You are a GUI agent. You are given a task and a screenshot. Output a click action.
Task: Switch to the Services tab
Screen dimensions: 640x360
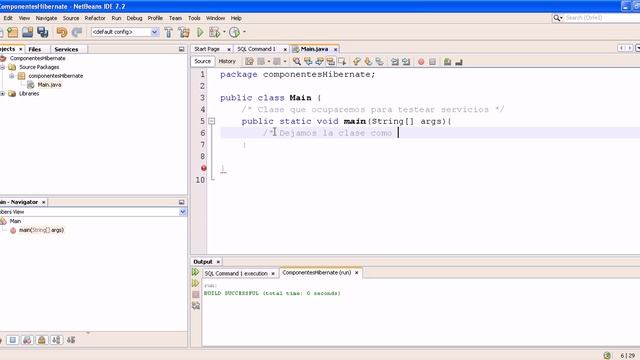click(x=66, y=49)
